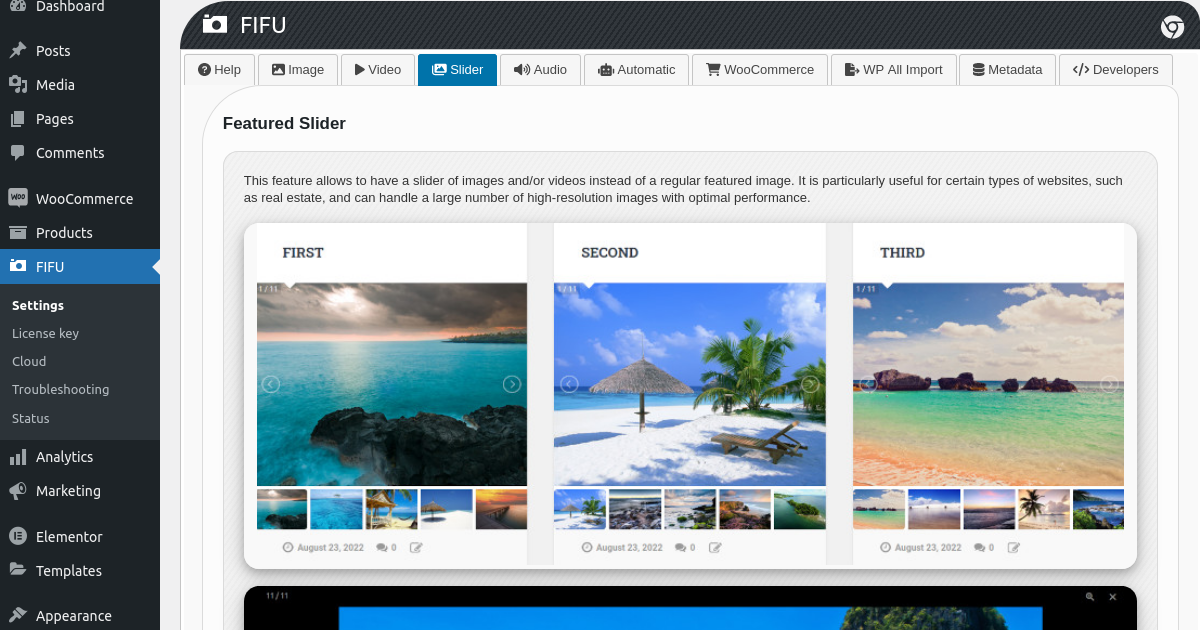Click the SECOND post title
1200x630 pixels.
click(610, 253)
